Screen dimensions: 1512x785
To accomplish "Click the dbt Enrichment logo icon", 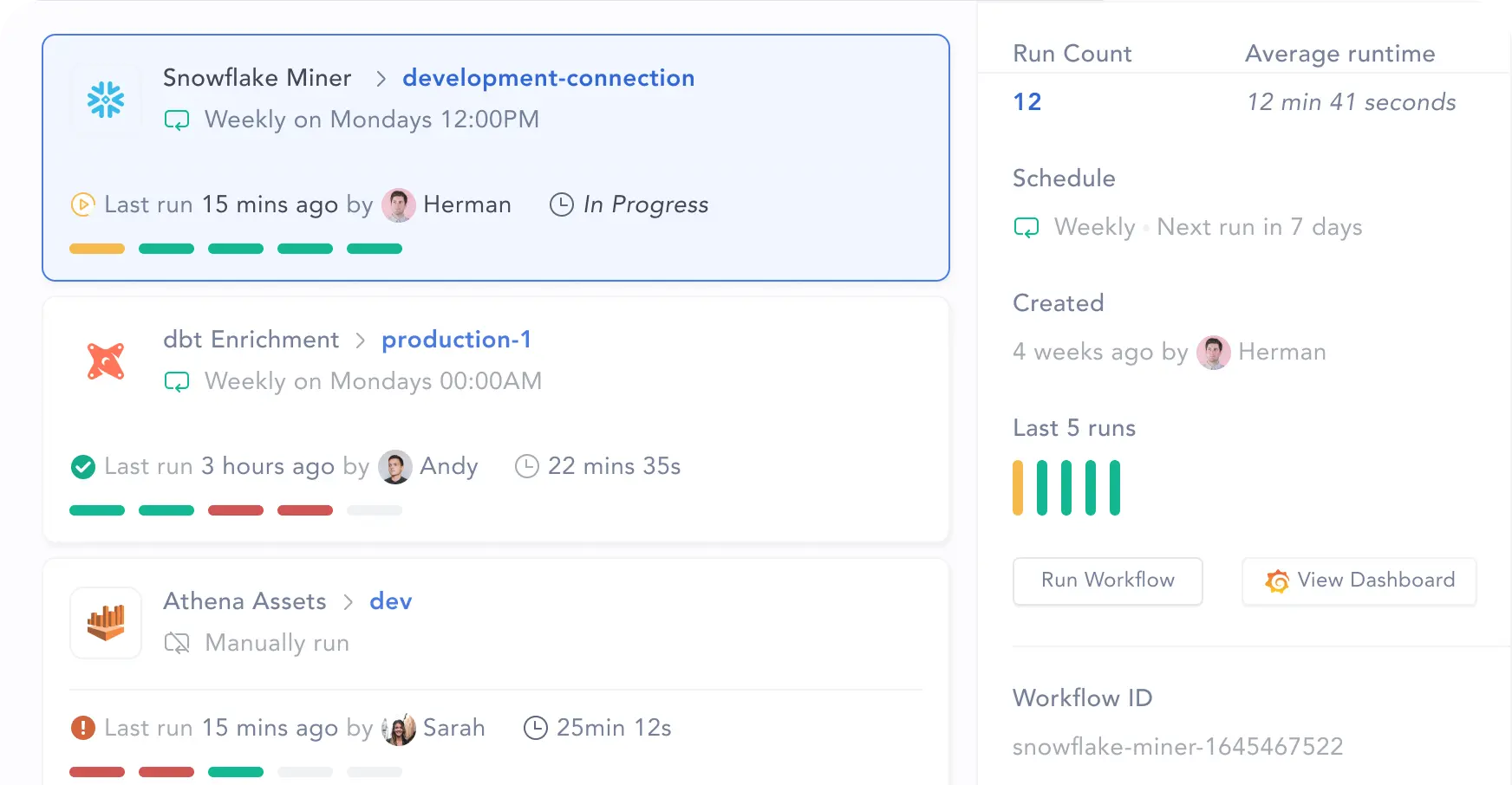I will tap(106, 361).
